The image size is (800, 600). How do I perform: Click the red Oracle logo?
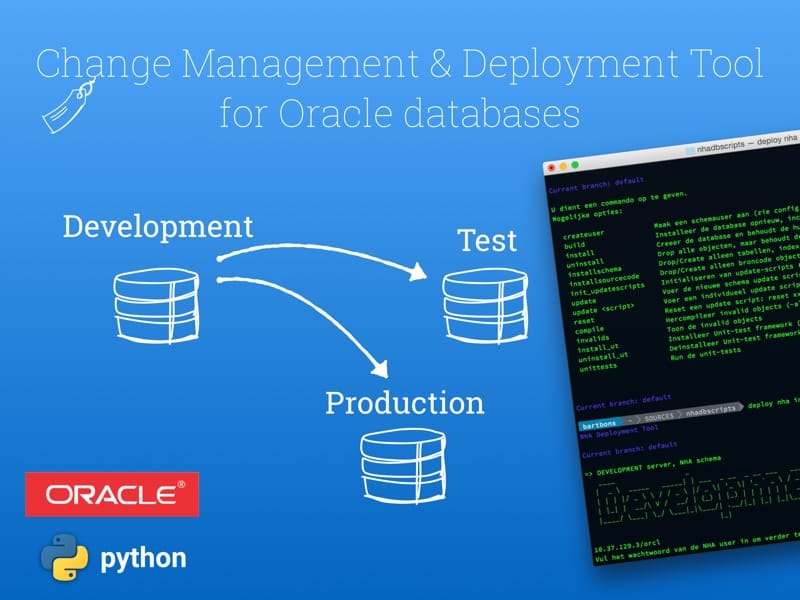point(112,494)
